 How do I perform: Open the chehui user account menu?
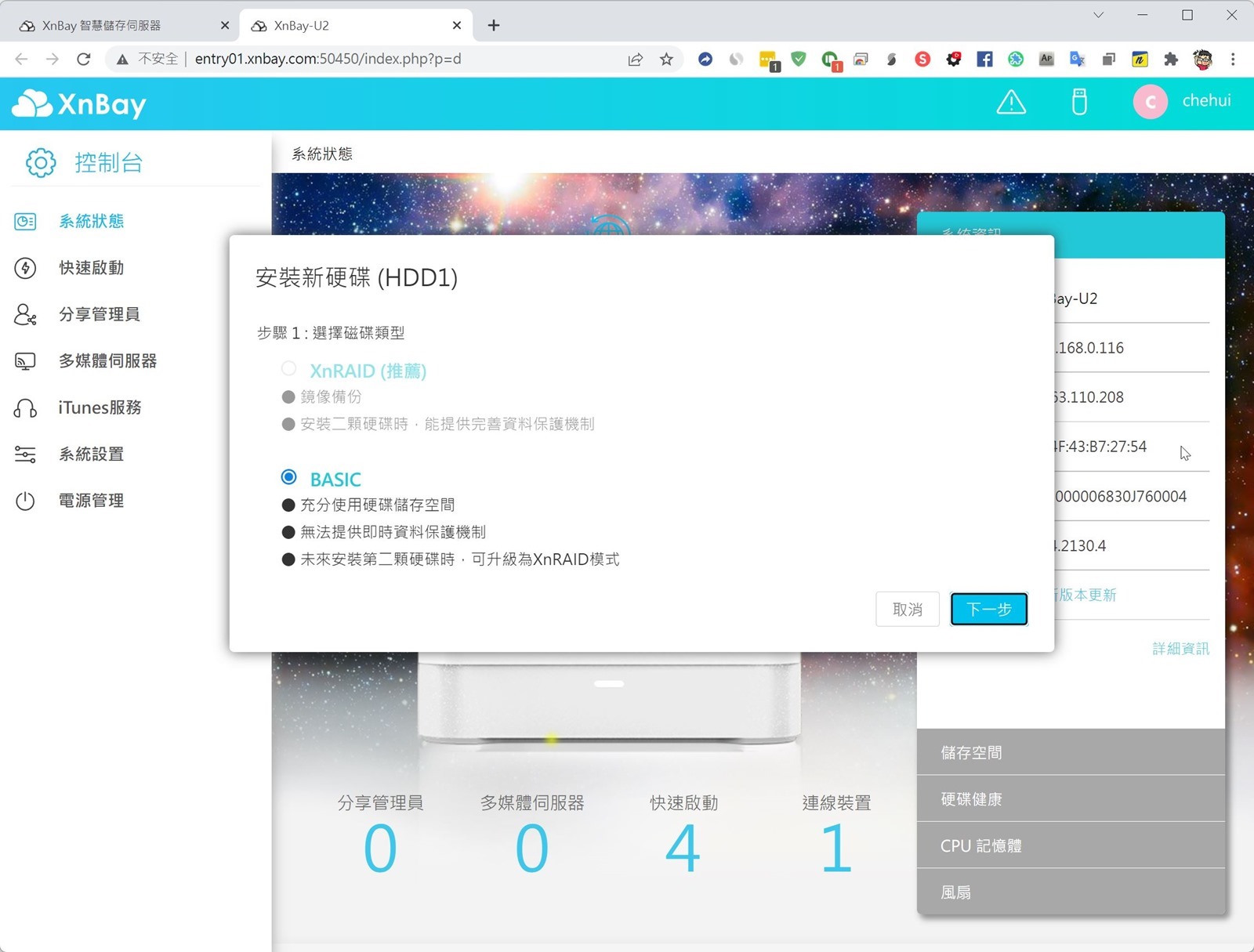(1183, 101)
